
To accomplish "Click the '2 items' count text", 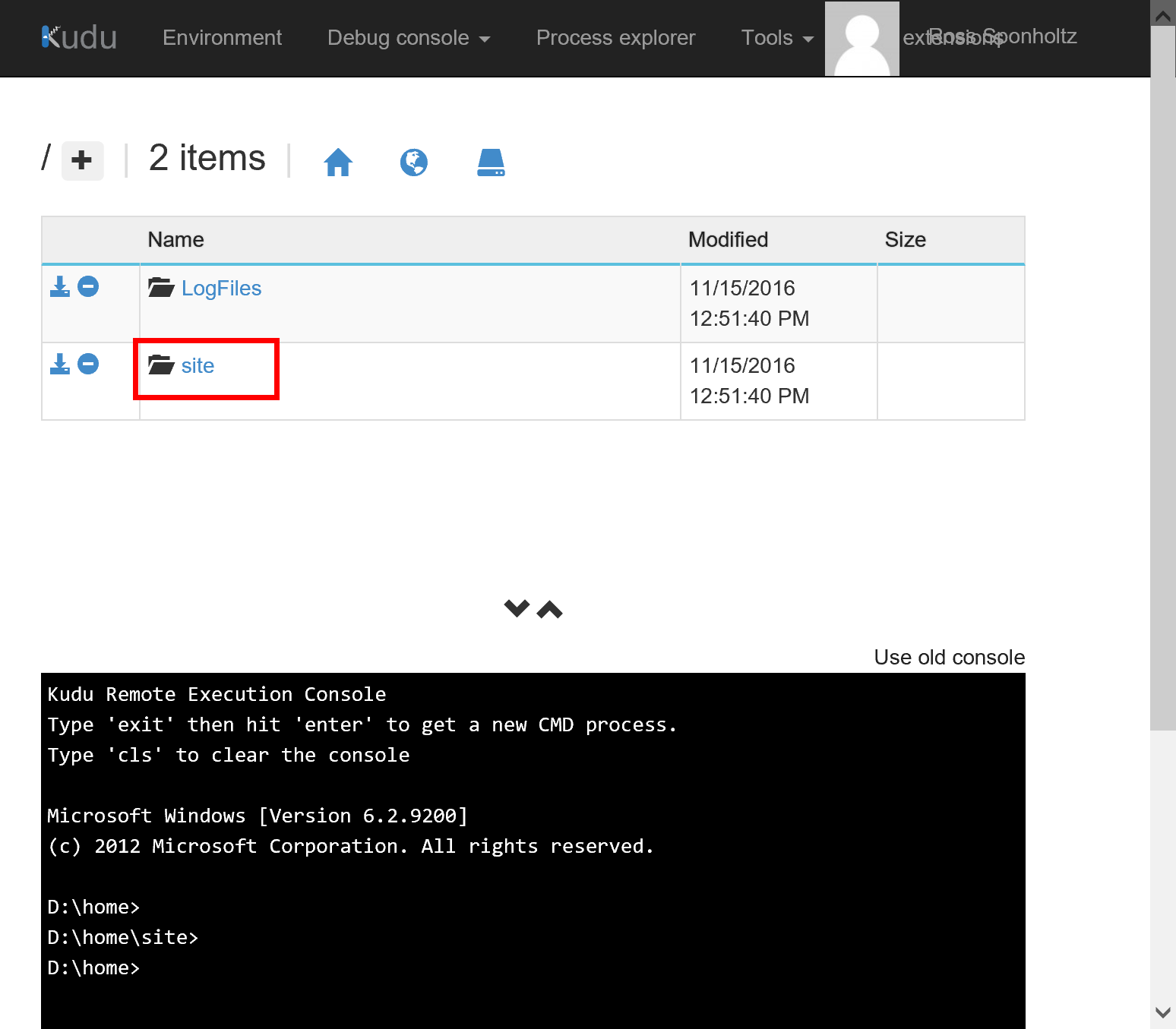I will coord(207,158).
